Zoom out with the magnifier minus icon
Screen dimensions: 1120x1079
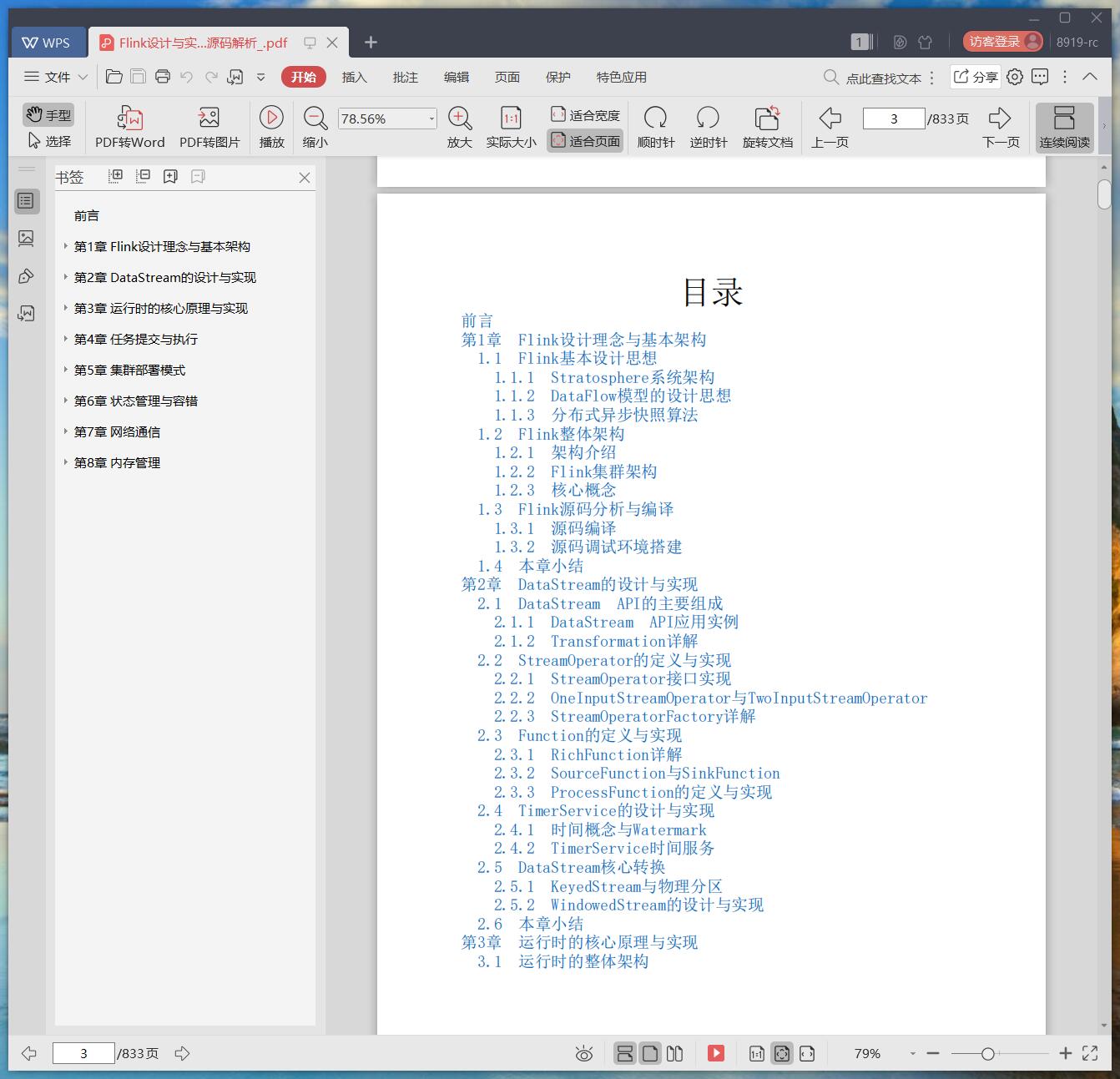click(315, 128)
